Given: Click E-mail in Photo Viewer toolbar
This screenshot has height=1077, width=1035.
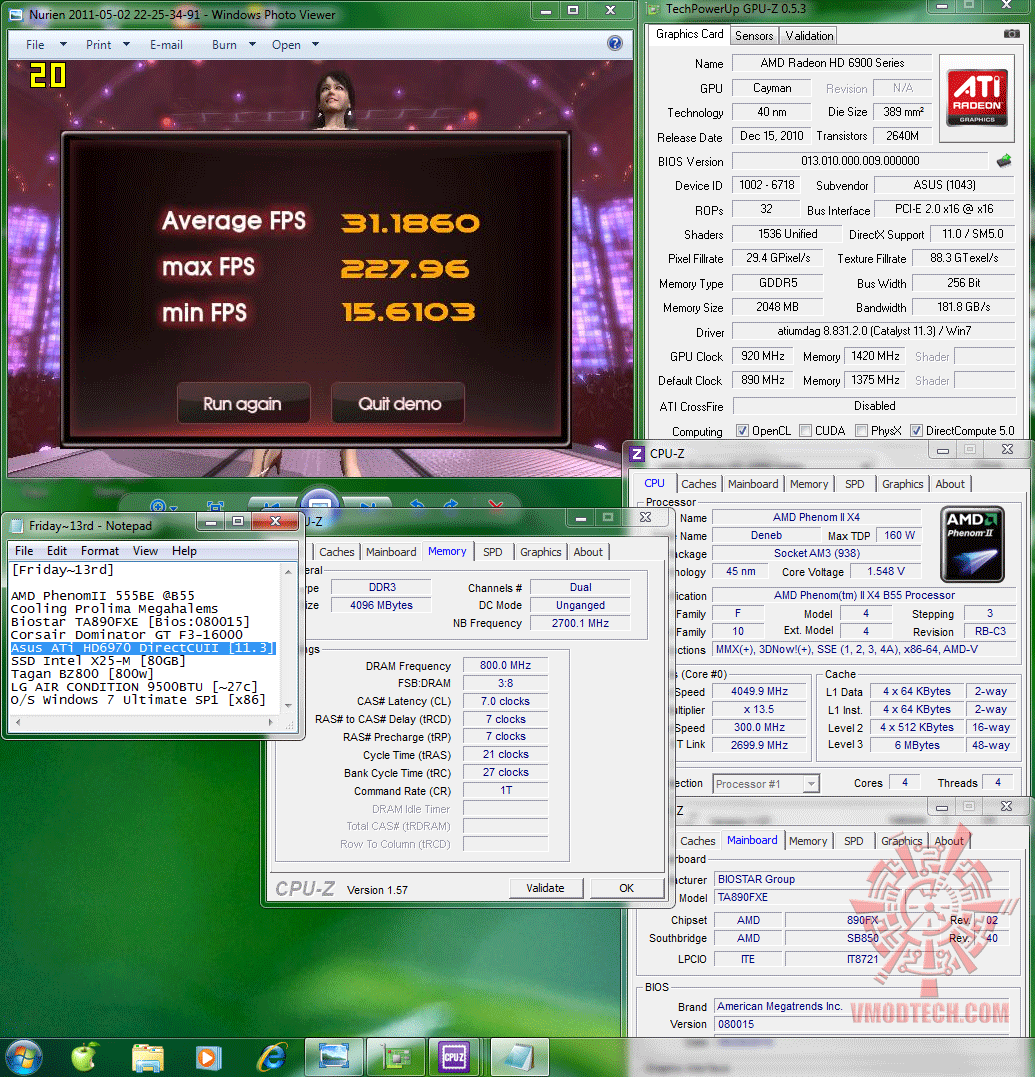Looking at the screenshot, I should pos(166,45).
